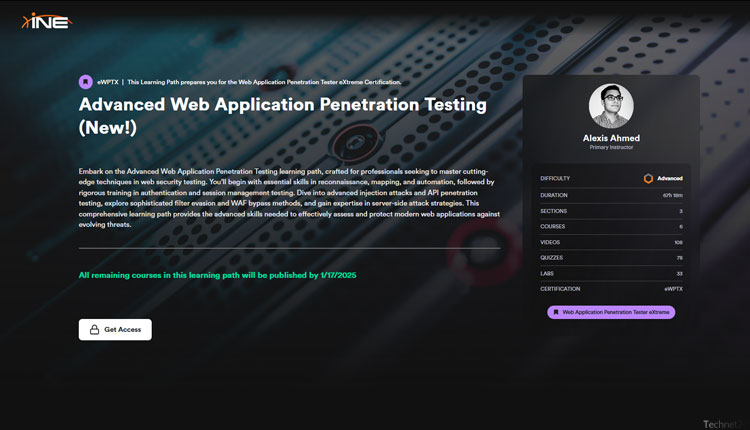Click the COURSES row label
Screen dimensions: 750x430
[552, 226]
